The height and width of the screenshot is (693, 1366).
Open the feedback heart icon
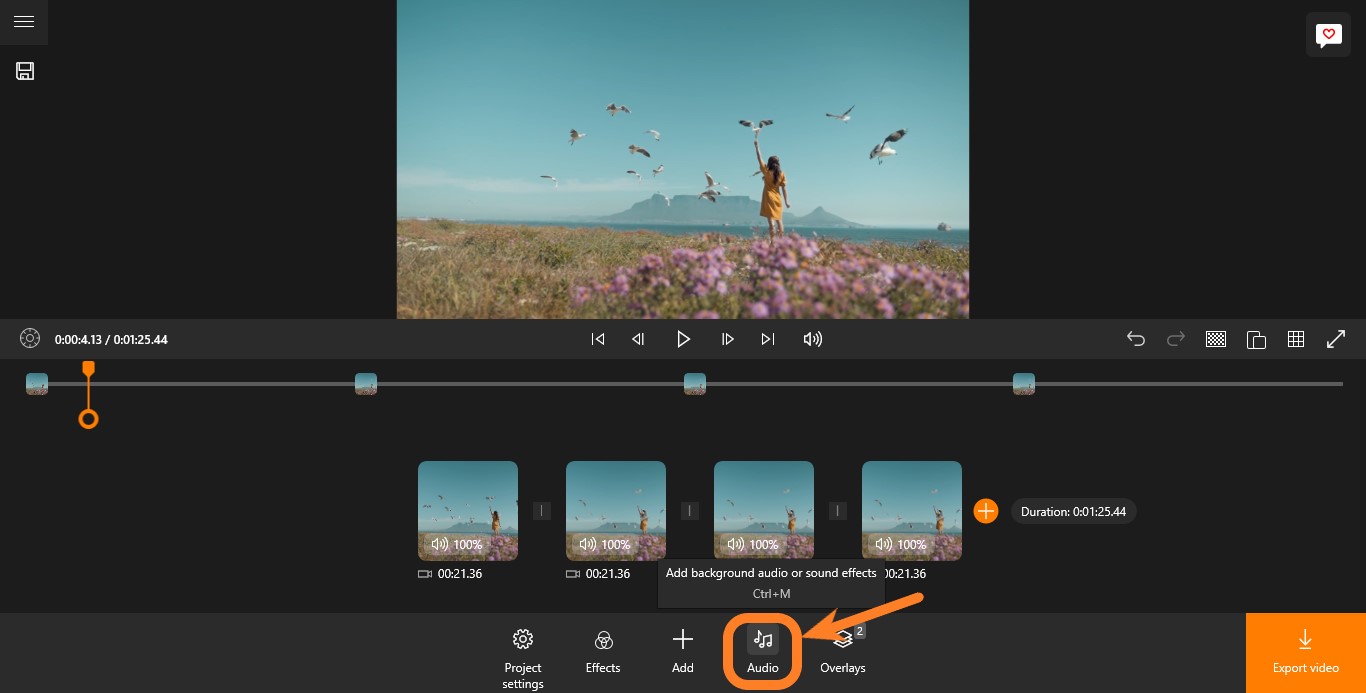pyautogui.click(x=1327, y=36)
